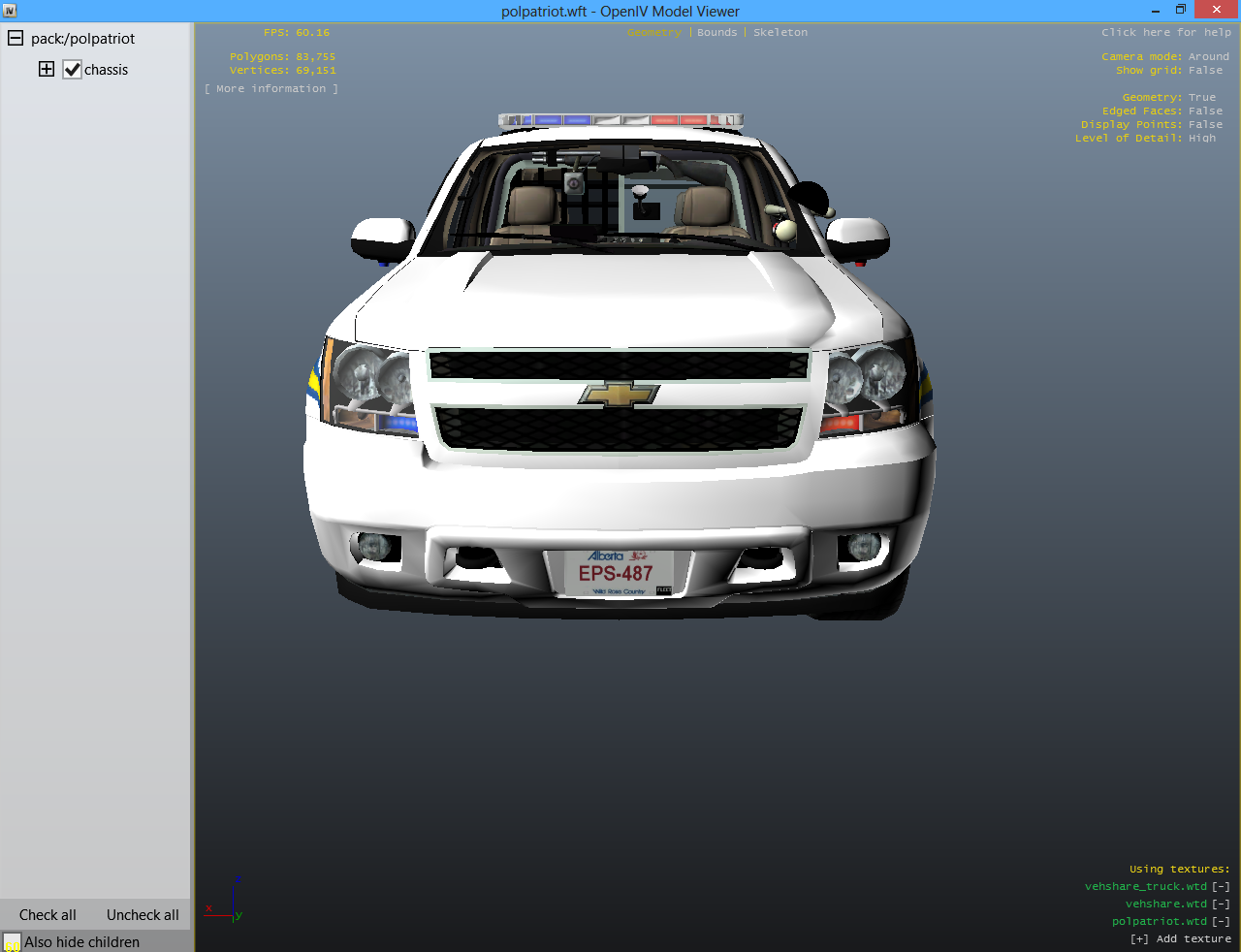
Task: Remove vehshare.wtd using its [-] icon
Action: [x=1221, y=904]
